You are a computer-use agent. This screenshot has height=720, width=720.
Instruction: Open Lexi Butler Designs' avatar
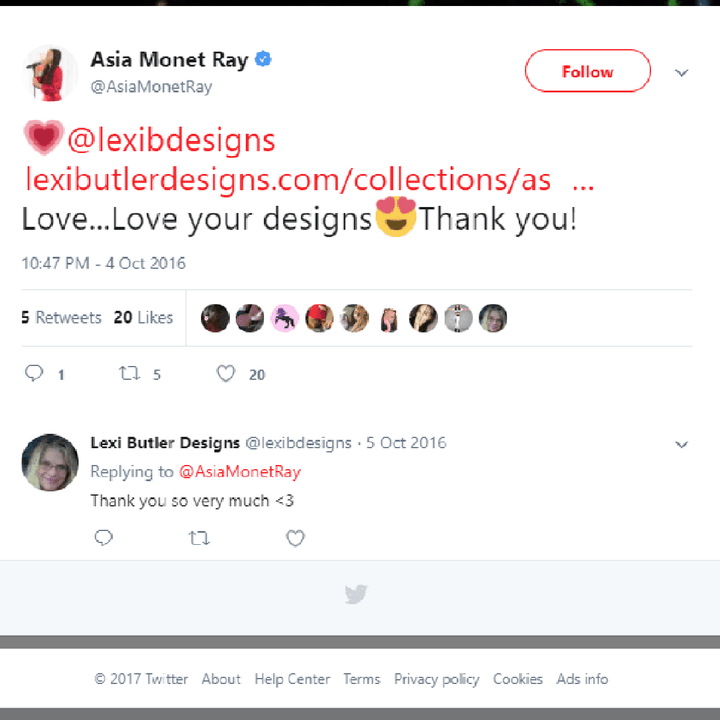click(x=50, y=462)
